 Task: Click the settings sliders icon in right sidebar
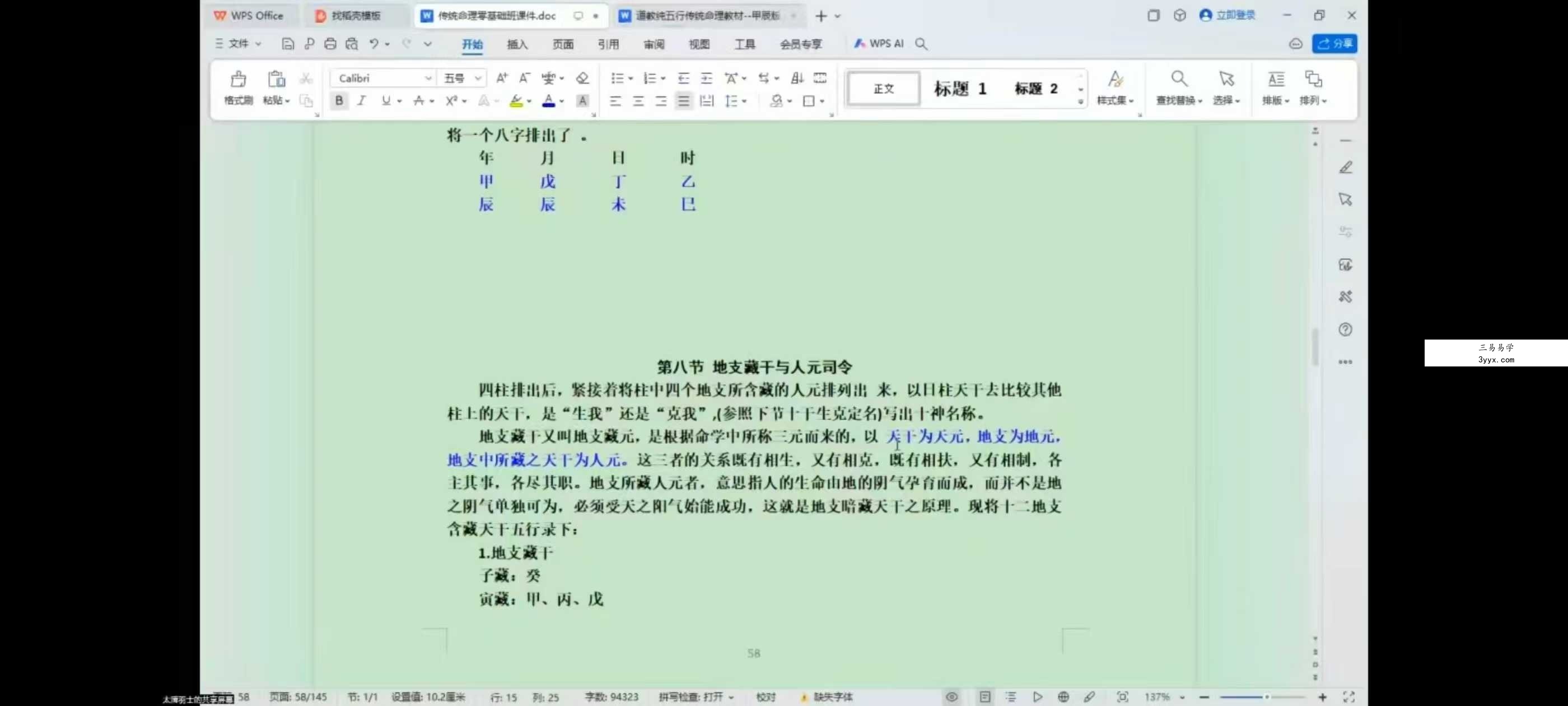(1345, 232)
